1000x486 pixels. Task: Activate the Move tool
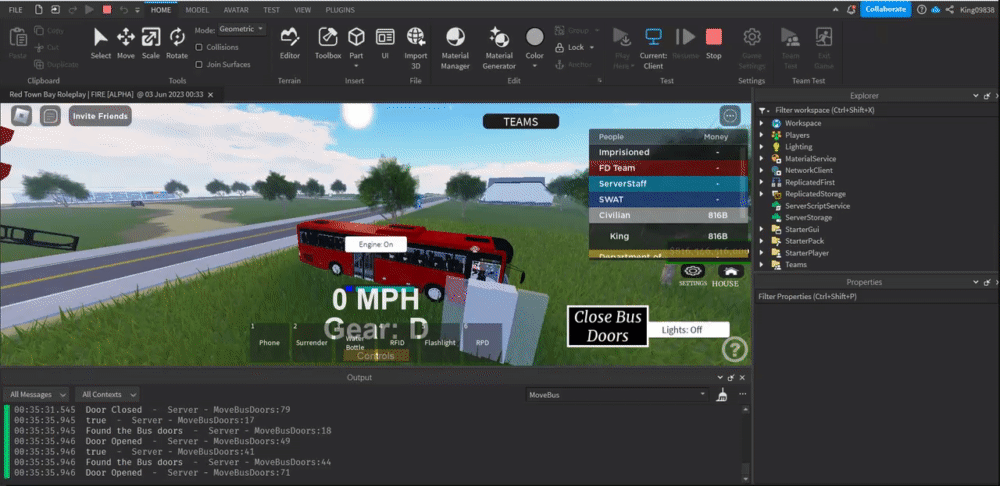coord(126,43)
